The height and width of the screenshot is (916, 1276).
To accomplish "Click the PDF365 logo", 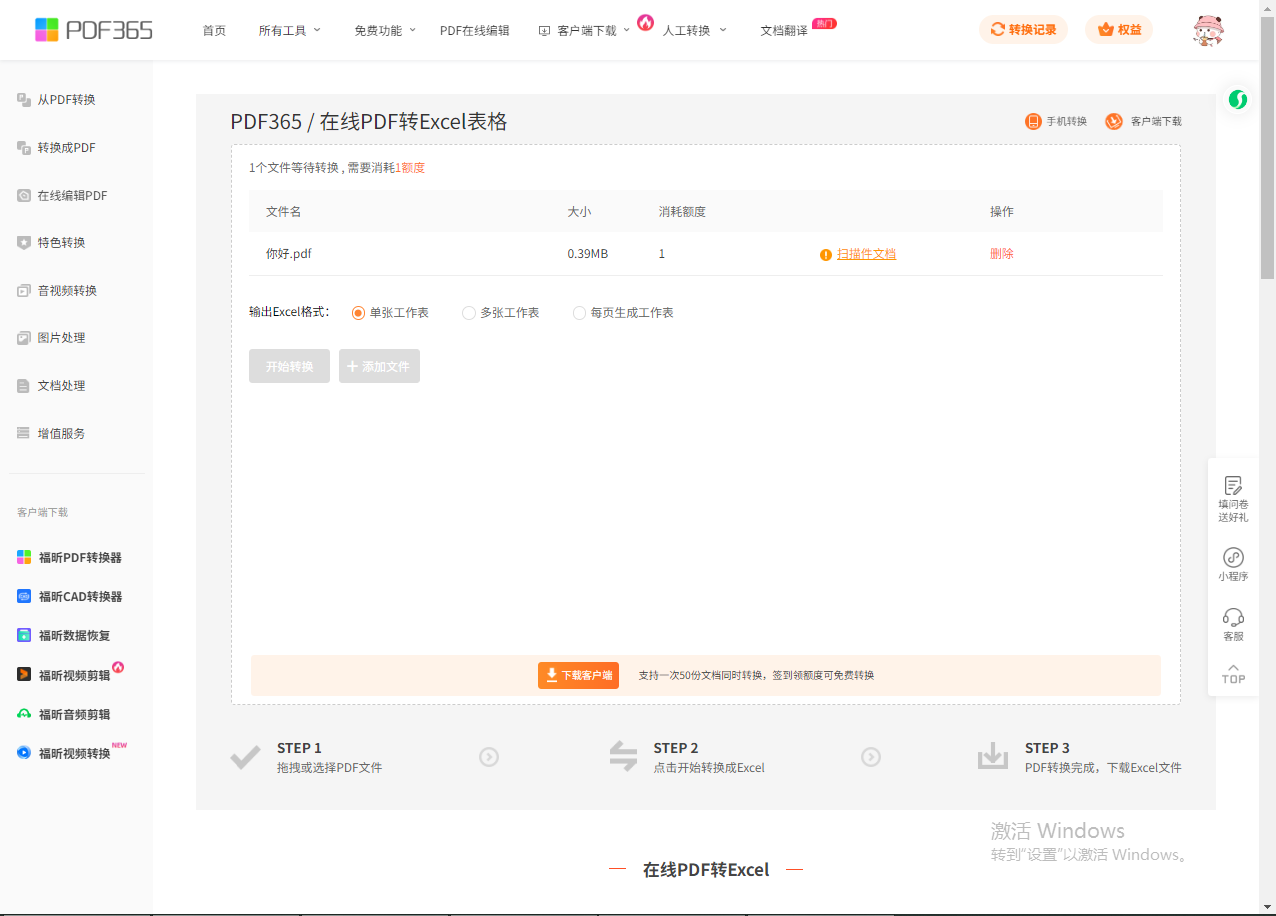I will [93, 30].
